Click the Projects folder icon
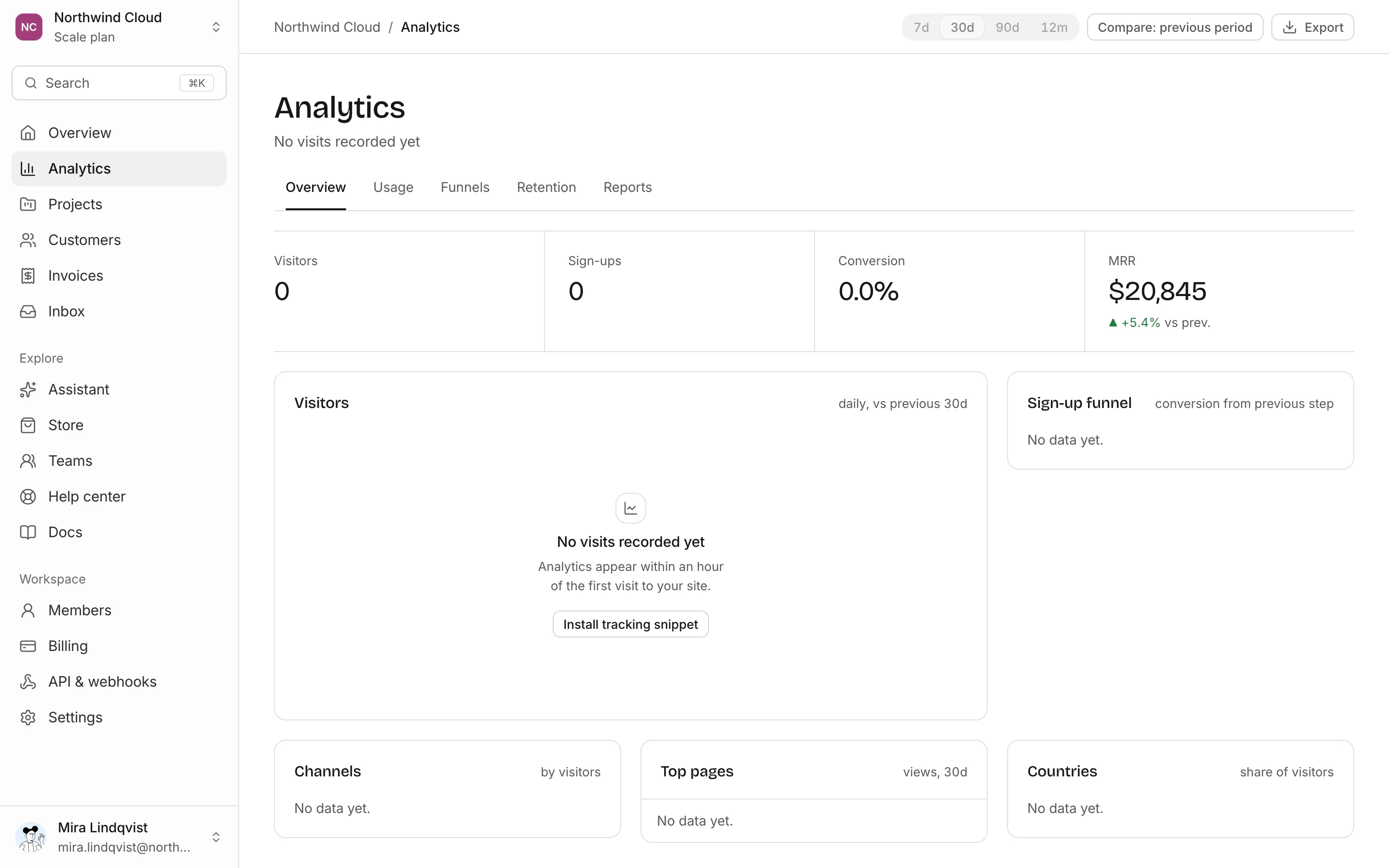Viewport: 1389px width, 868px height. (27, 204)
